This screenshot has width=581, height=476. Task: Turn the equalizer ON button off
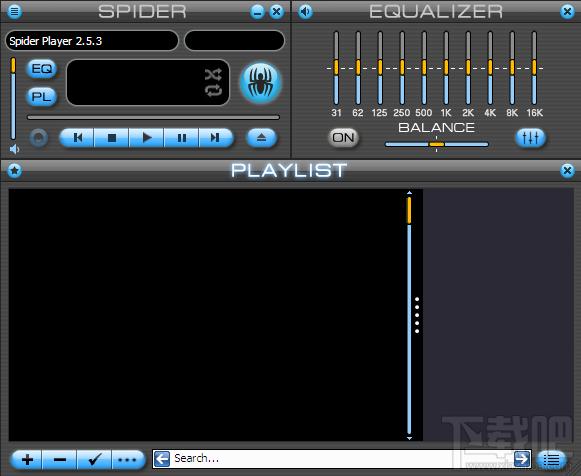click(x=343, y=138)
